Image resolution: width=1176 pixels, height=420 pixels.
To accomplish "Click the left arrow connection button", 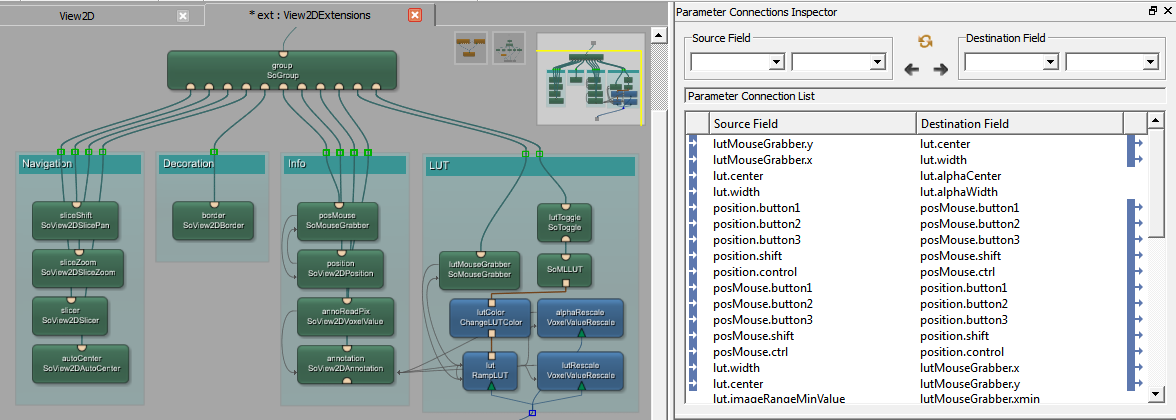I will pos(911,69).
